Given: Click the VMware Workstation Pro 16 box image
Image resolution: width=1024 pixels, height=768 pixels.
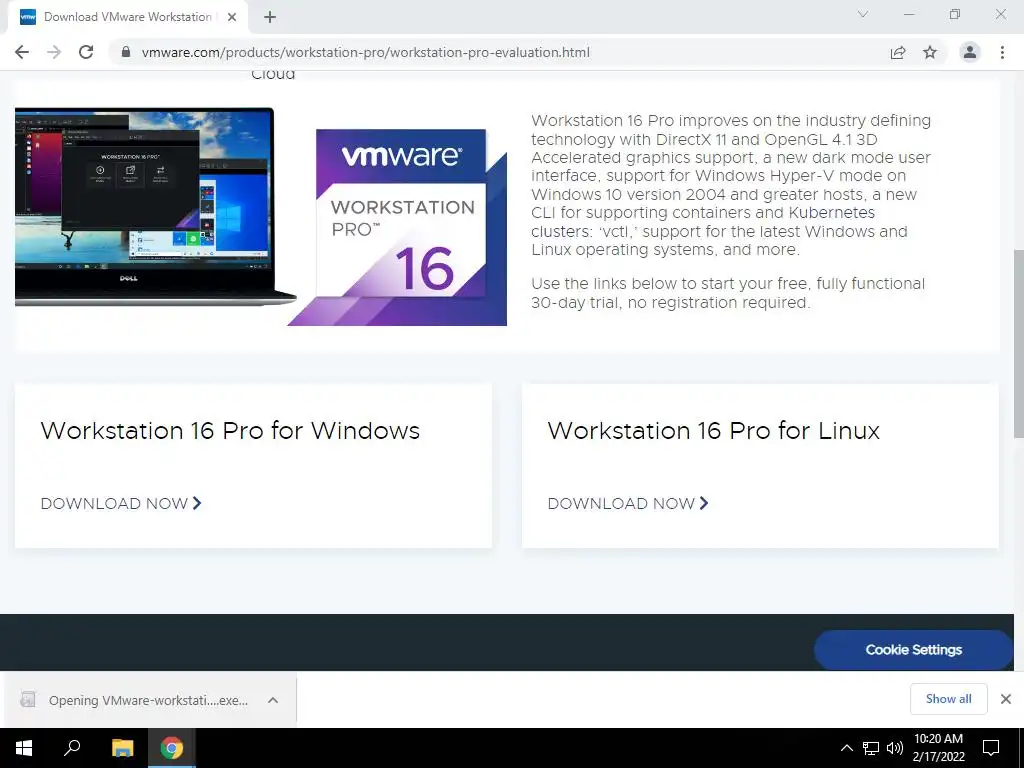Looking at the screenshot, I should pyautogui.click(x=398, y=227).
